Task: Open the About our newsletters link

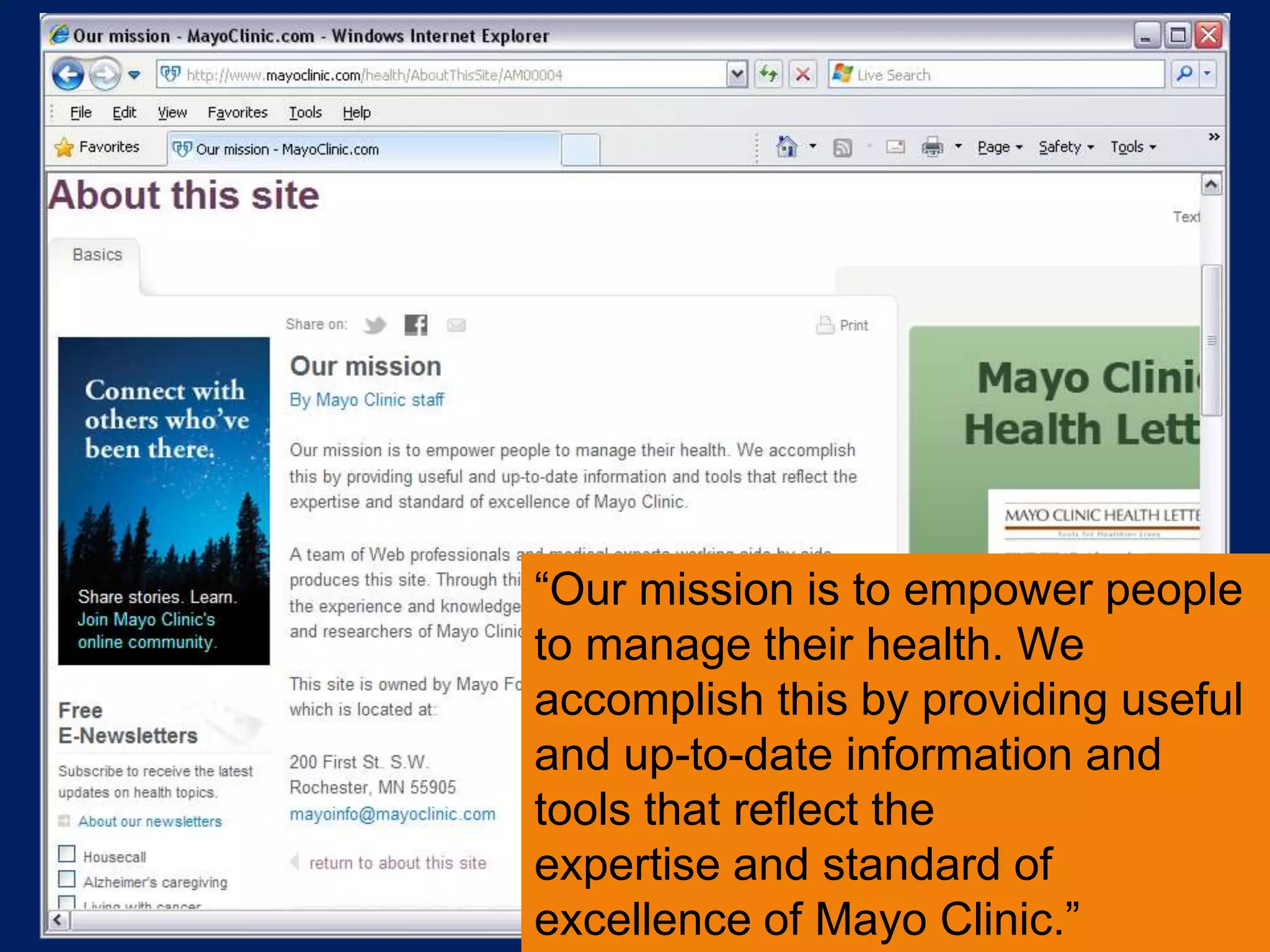Action: [149, 821]
